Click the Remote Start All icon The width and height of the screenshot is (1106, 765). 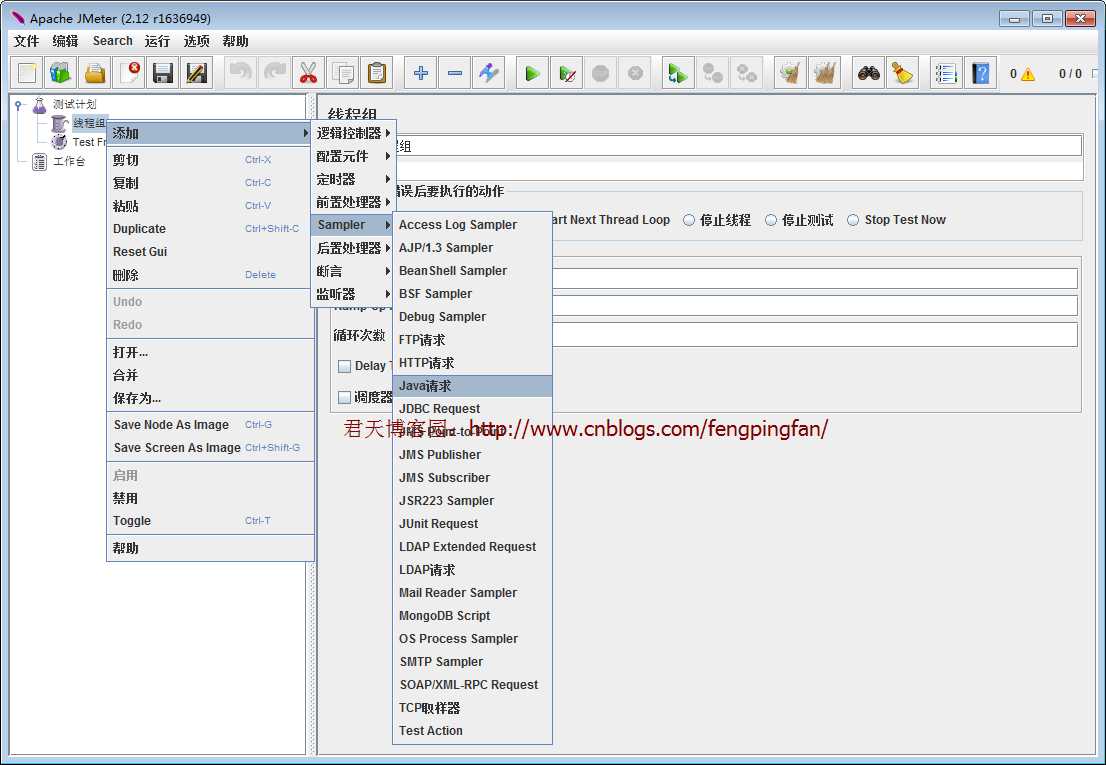point(678,73)
